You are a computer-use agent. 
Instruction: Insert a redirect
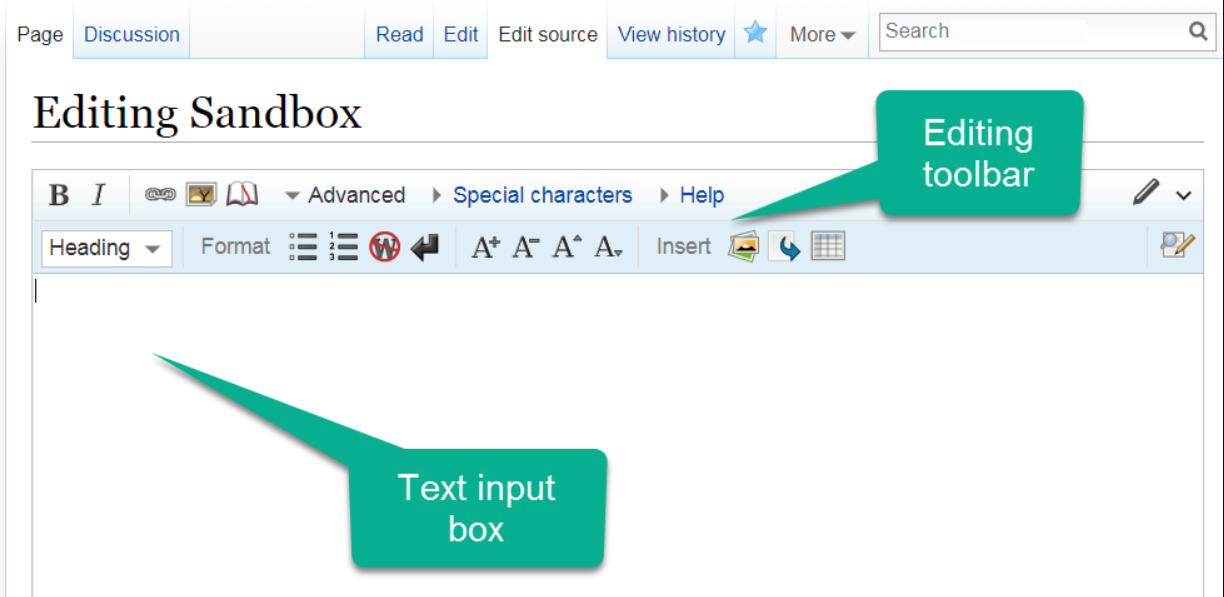(x=788, y=247)
